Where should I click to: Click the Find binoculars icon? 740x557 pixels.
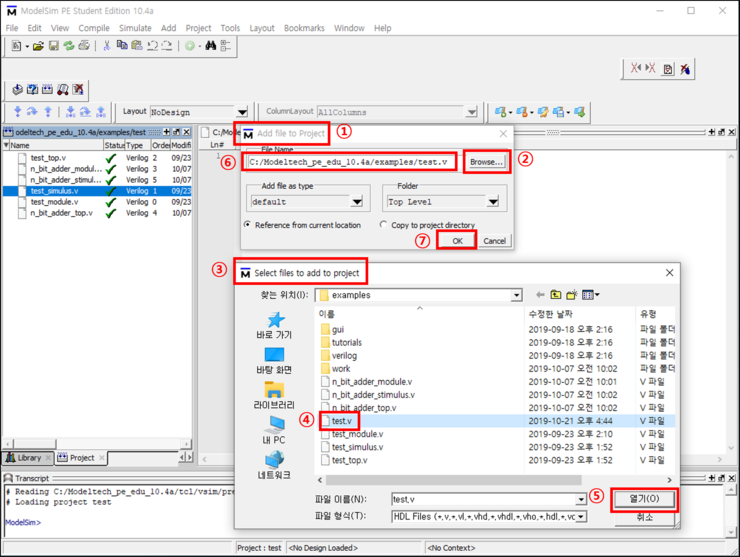click(x=210, y=46)
